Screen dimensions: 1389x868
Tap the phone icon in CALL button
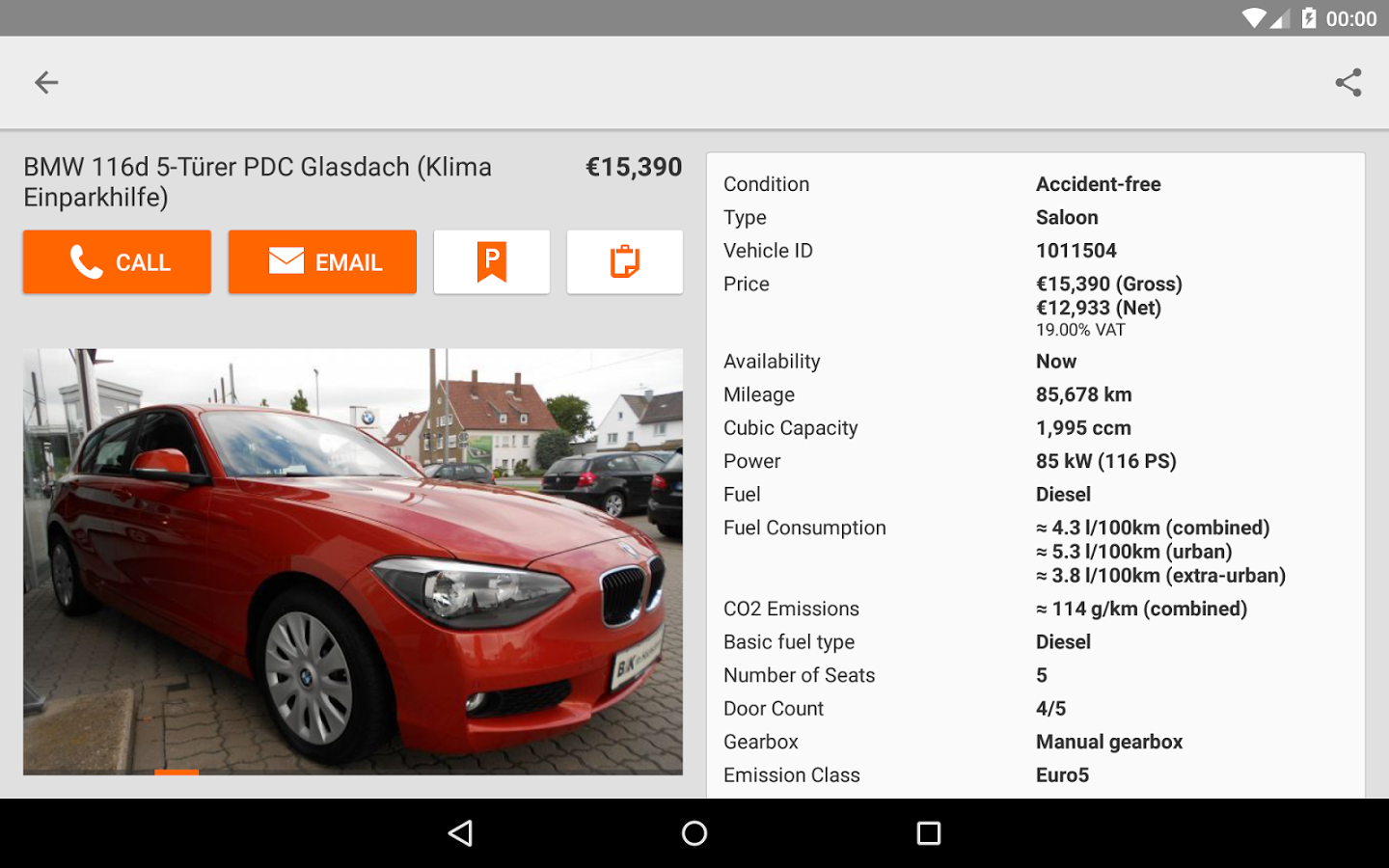point(86,261)
